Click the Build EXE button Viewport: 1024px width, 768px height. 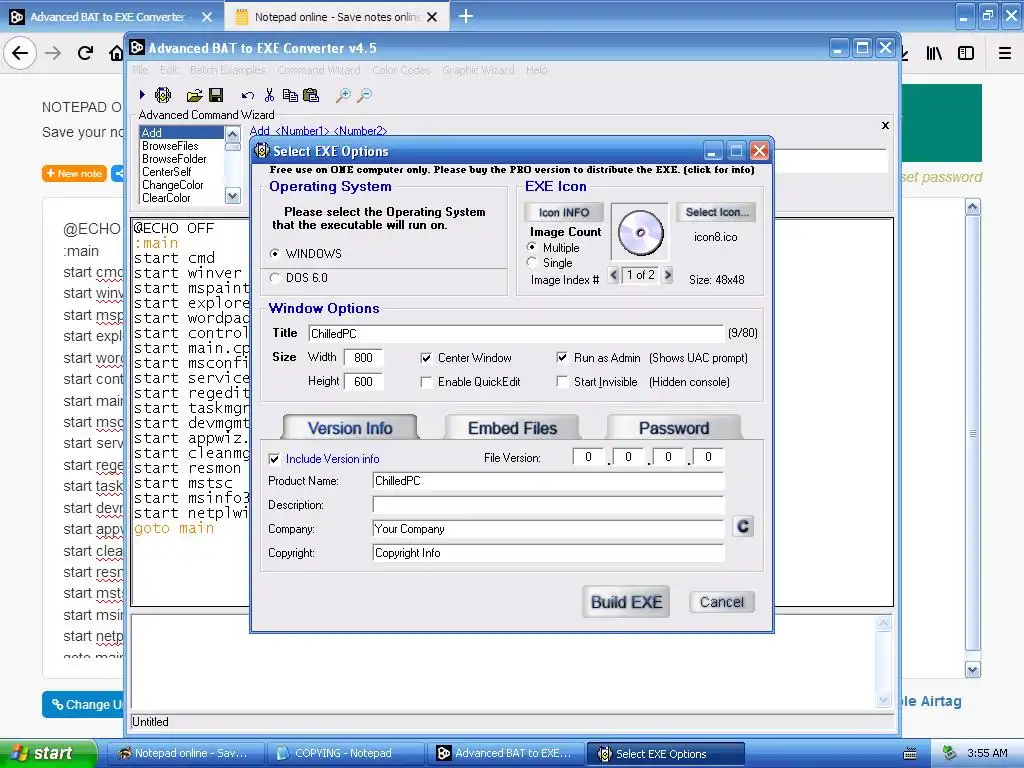tap(626, 602)
